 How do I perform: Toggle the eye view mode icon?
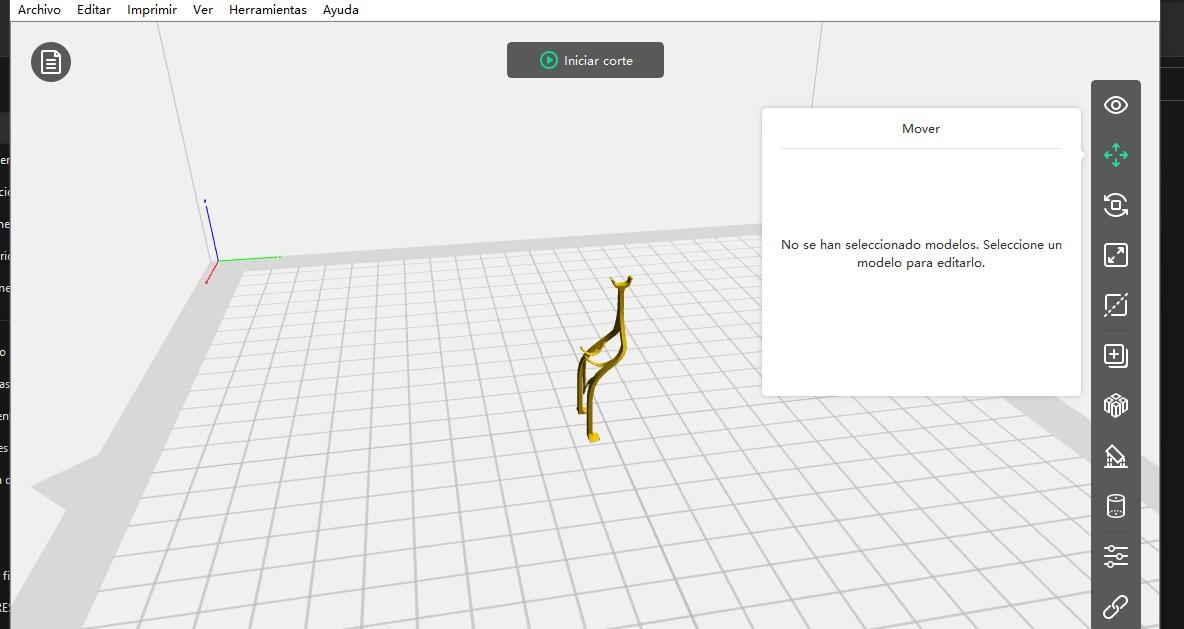pyautogui.click(x=1115, y=105)
